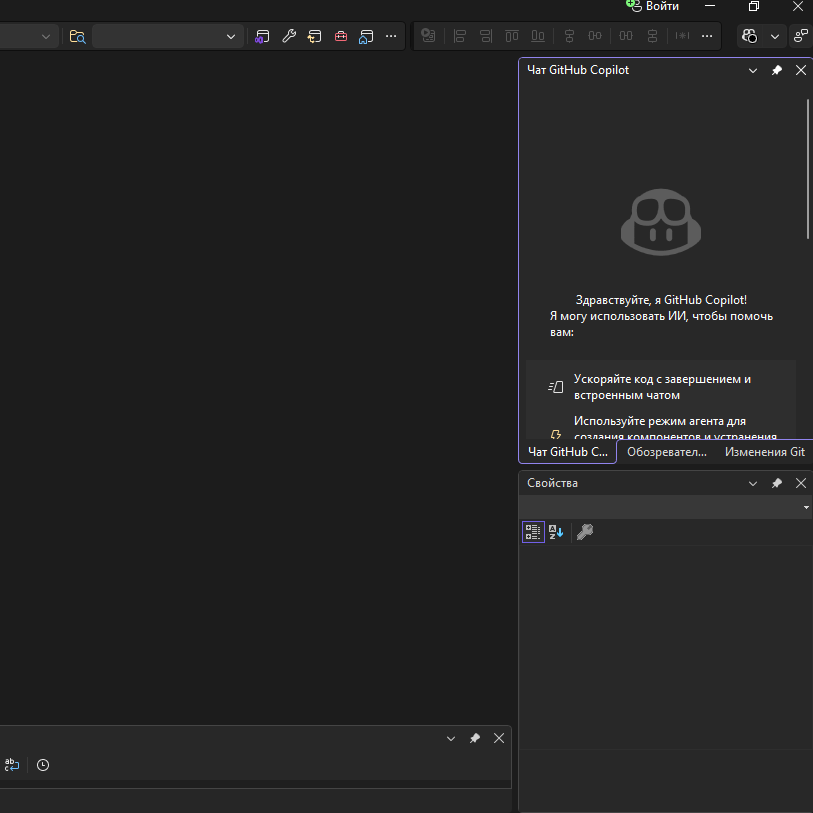The image size is (813, 813).
Task: Click the Send Feedback icon
Action: point(801,36)
